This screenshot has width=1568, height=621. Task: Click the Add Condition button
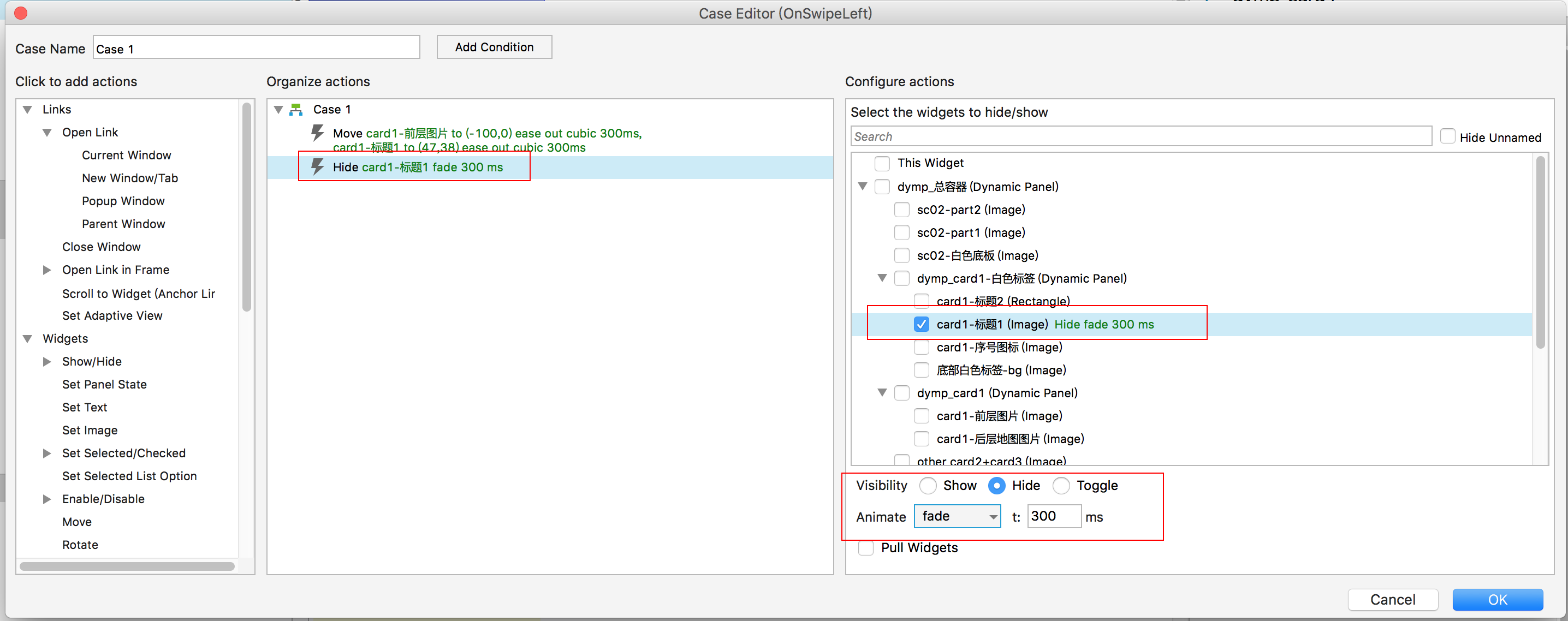coord(494,47)
